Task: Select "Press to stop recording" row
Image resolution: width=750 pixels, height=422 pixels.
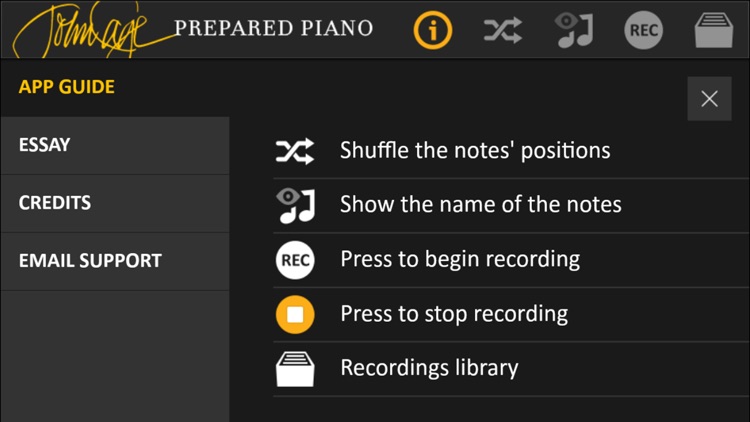Action: tap(511, 314)
